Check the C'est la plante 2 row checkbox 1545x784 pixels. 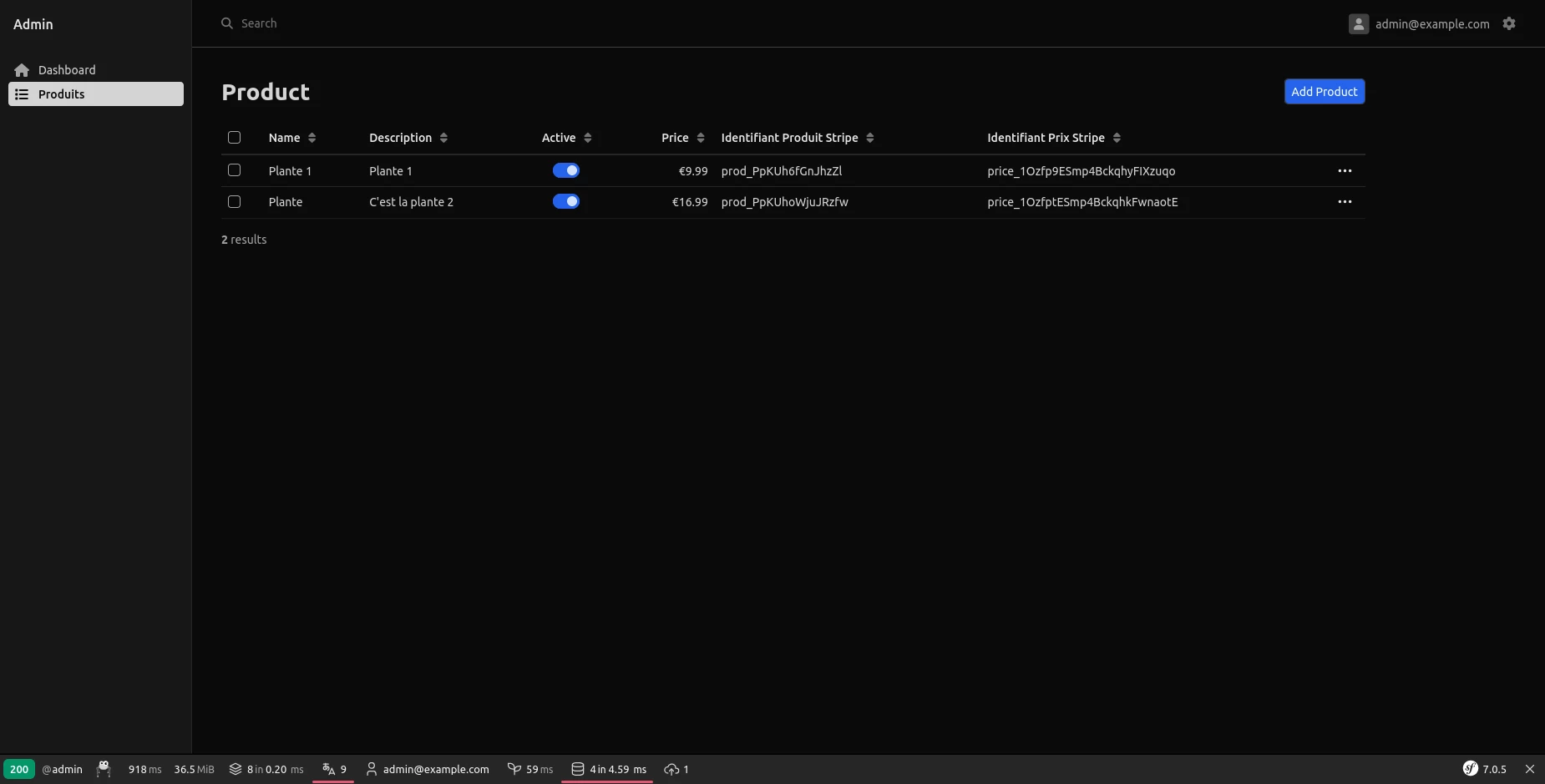234,201
